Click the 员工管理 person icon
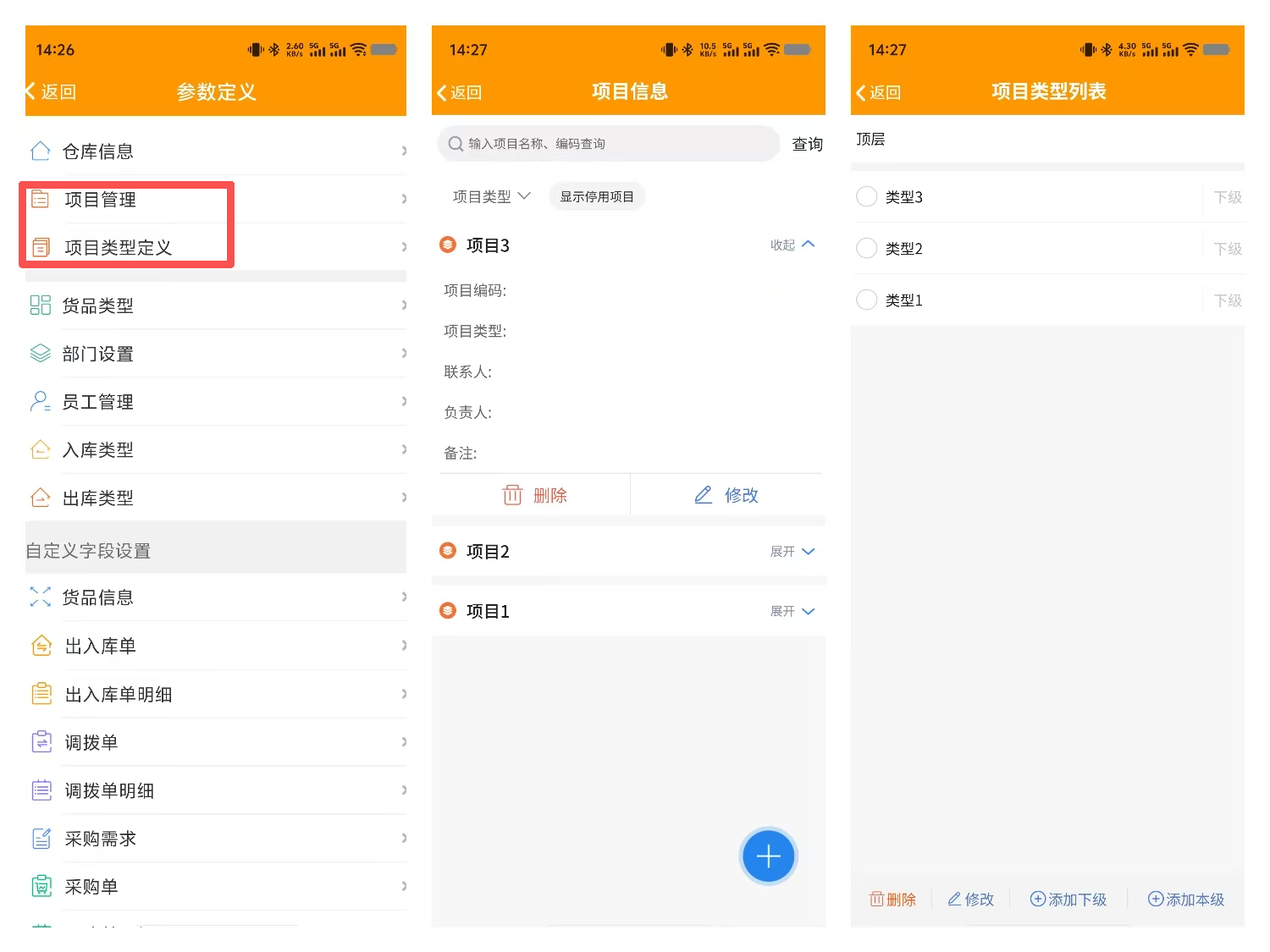The width and height of the screenshot is (1270, 952). click(x=40, y=401)
